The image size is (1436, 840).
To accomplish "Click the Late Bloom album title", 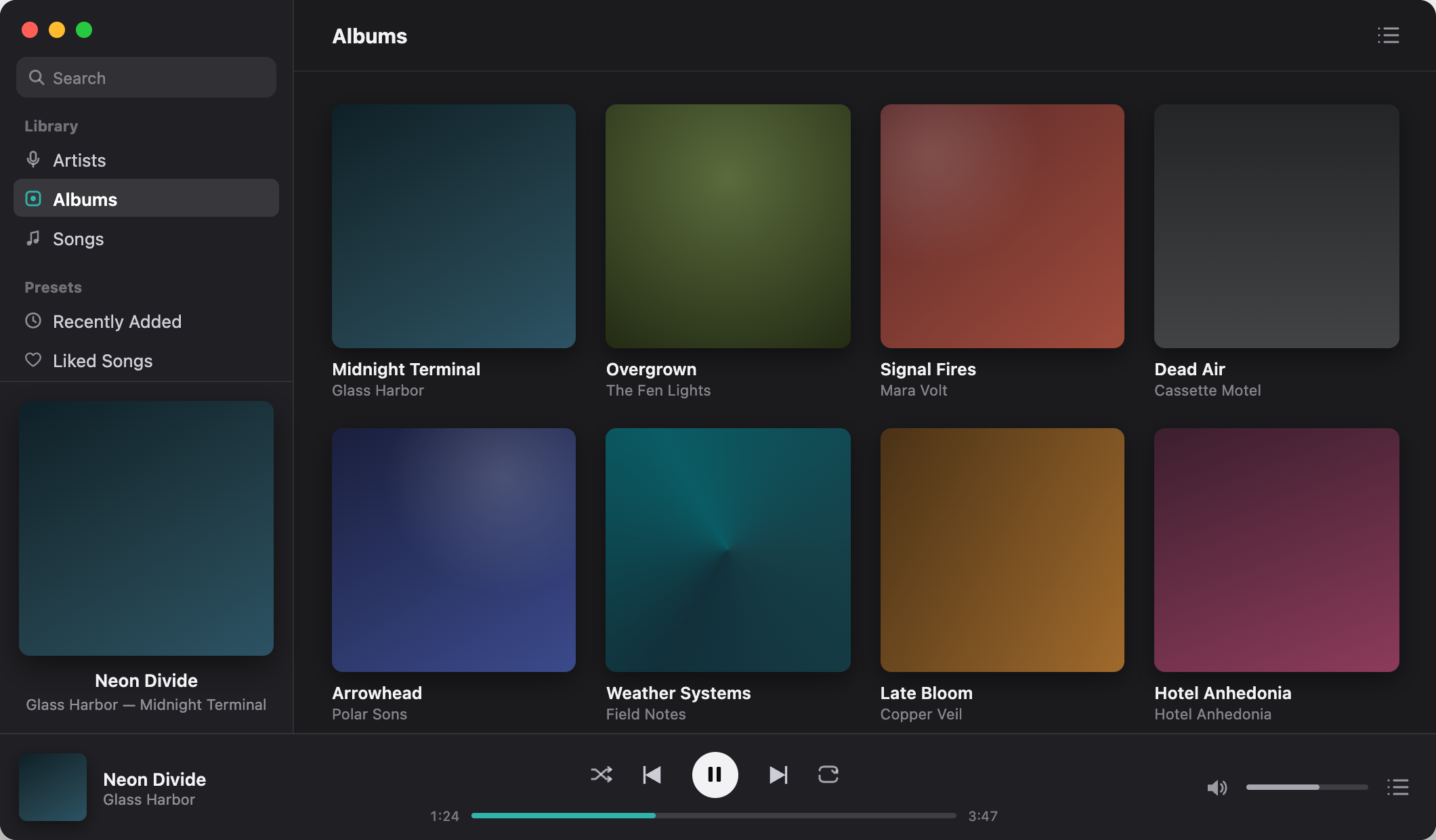I will tap(927, 693).
